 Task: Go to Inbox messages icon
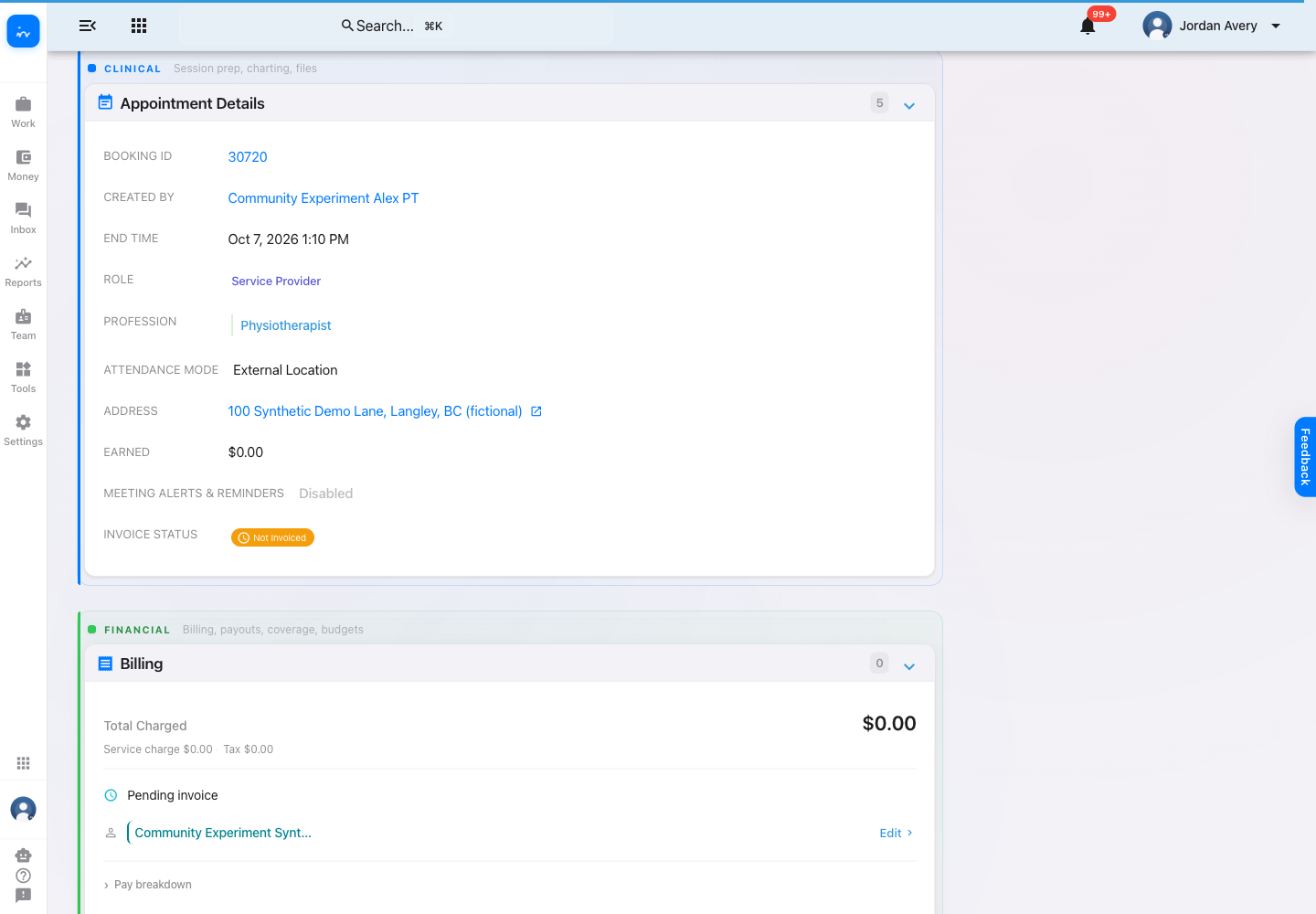click(23, 218)
